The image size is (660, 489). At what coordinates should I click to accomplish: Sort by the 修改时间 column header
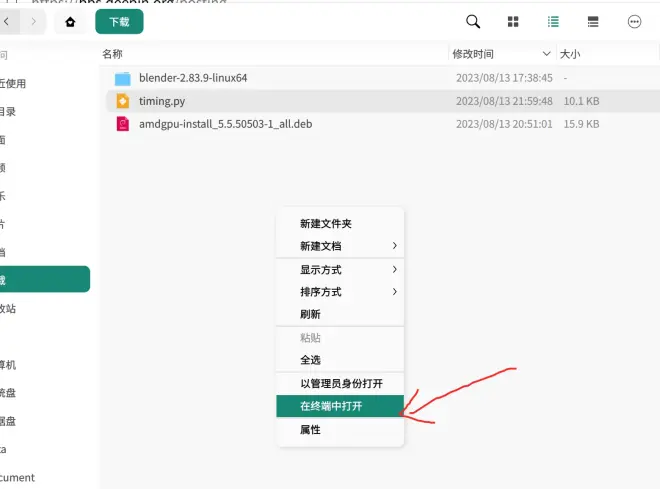coord(473,54)
